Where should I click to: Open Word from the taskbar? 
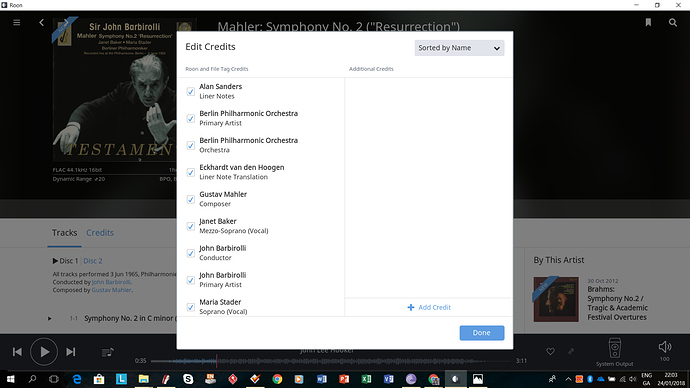click(x=322, y=379)
